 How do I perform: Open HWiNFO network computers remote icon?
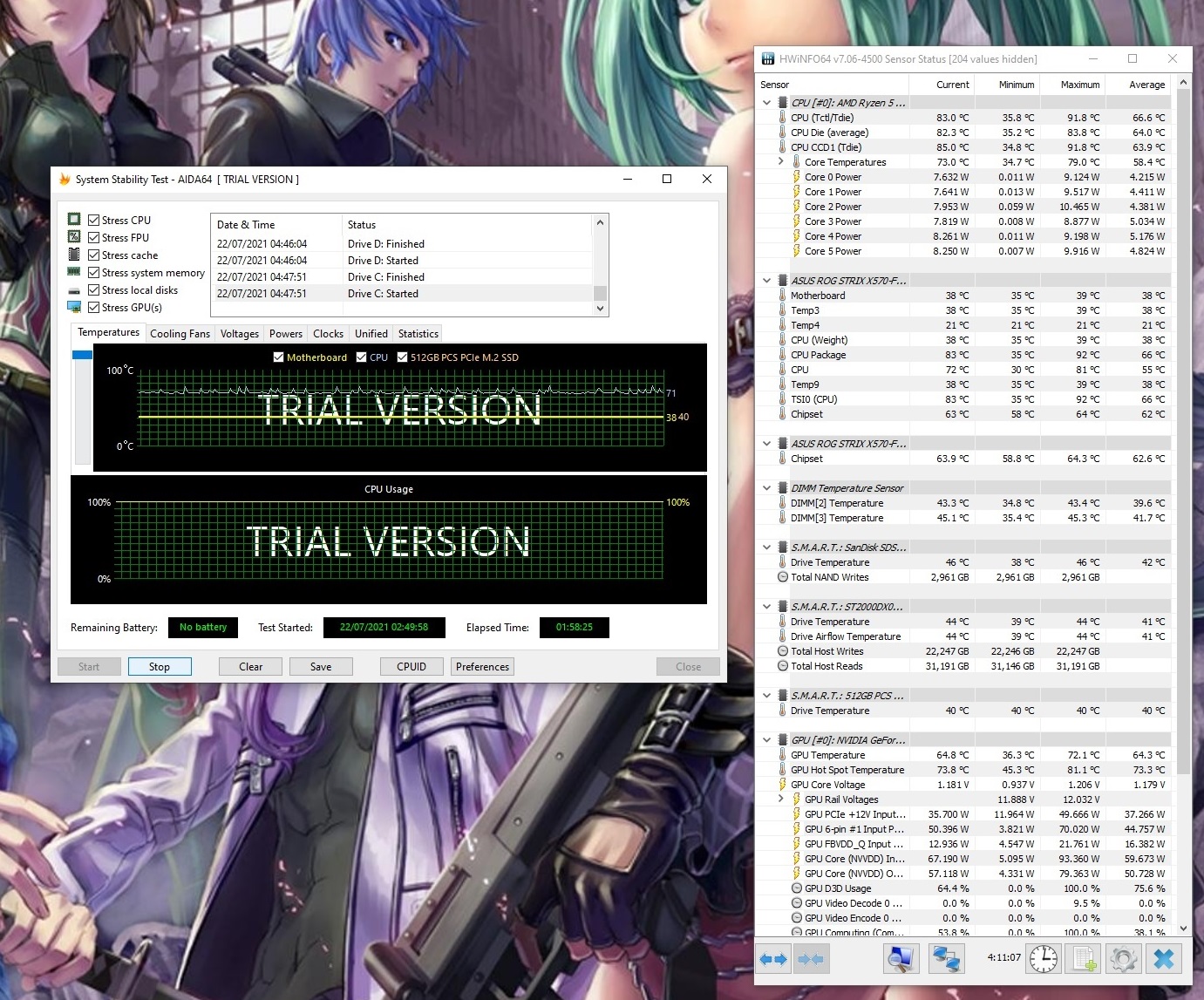coord(947,959)
